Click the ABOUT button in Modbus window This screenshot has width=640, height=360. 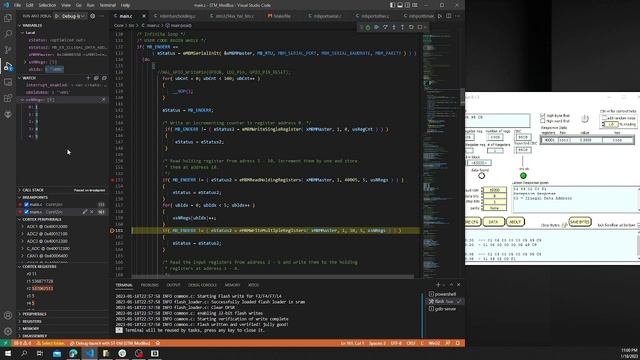(516, 222)
